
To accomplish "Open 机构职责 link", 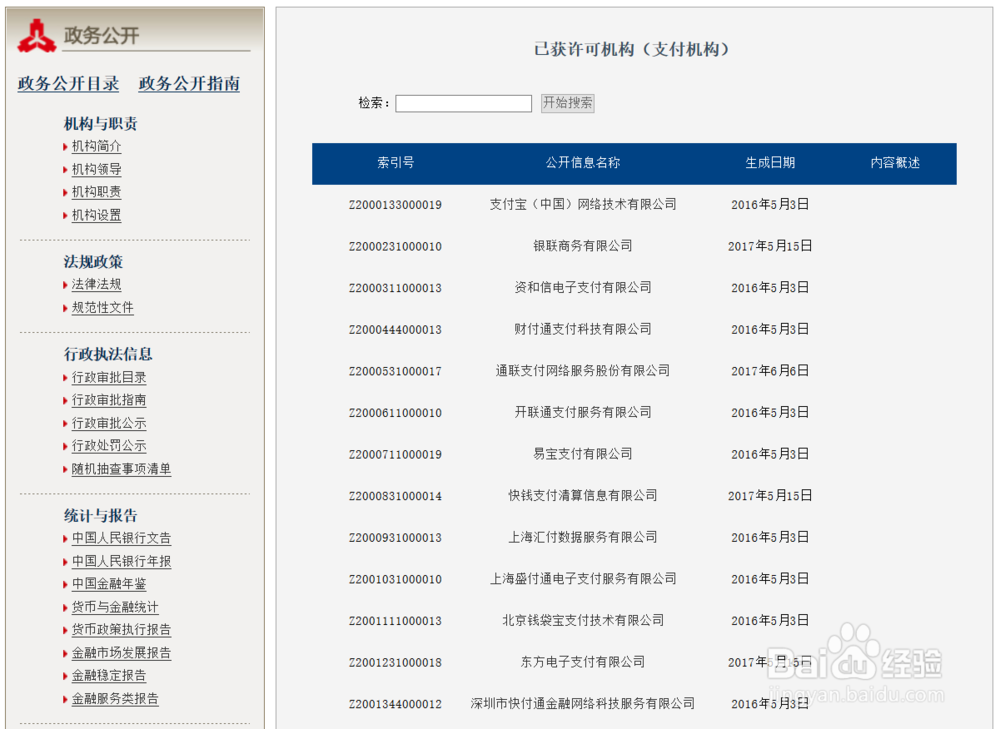I will tap(96, 192).
